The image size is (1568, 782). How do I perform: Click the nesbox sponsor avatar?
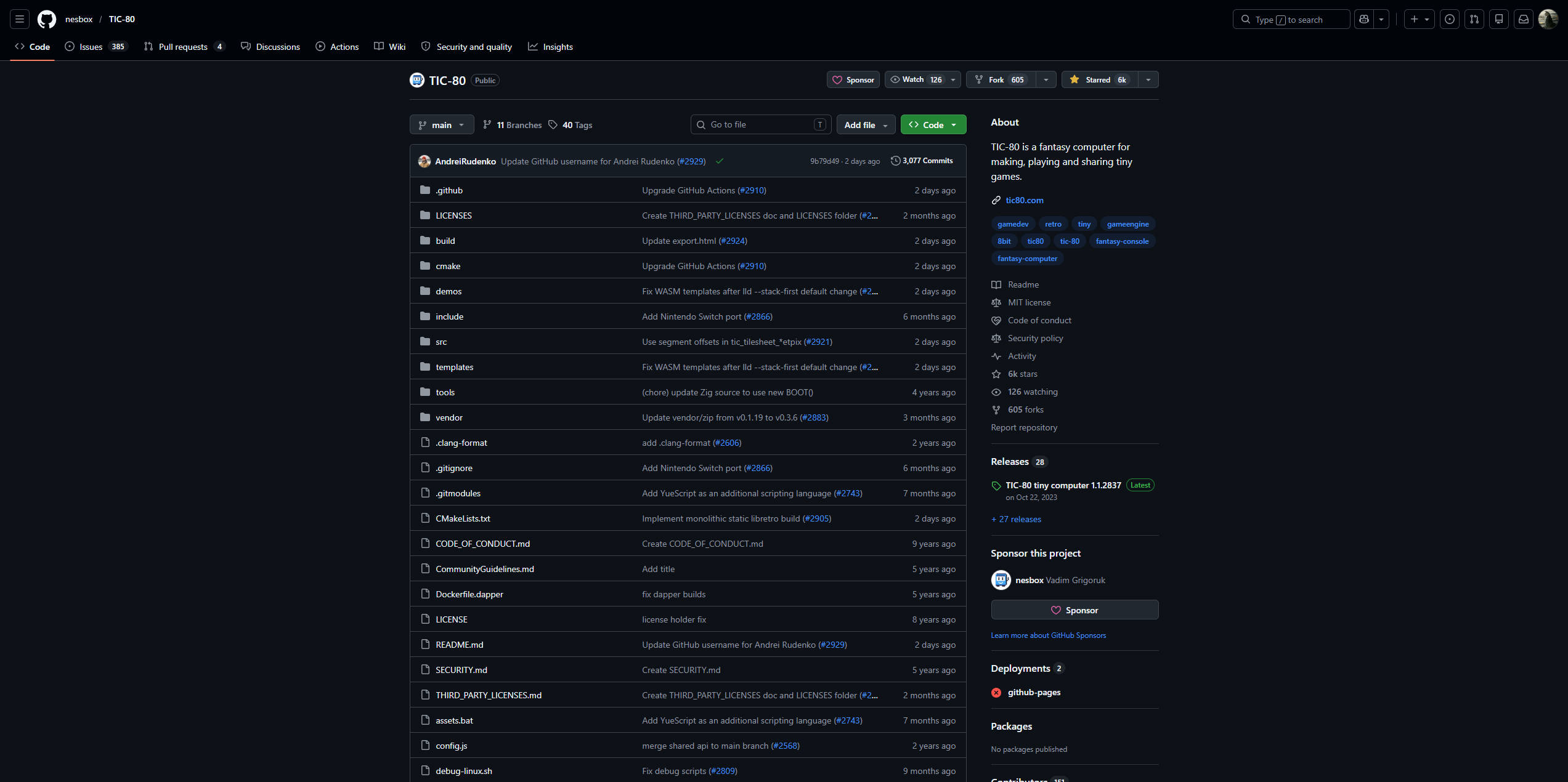(x=1001, y=580)
